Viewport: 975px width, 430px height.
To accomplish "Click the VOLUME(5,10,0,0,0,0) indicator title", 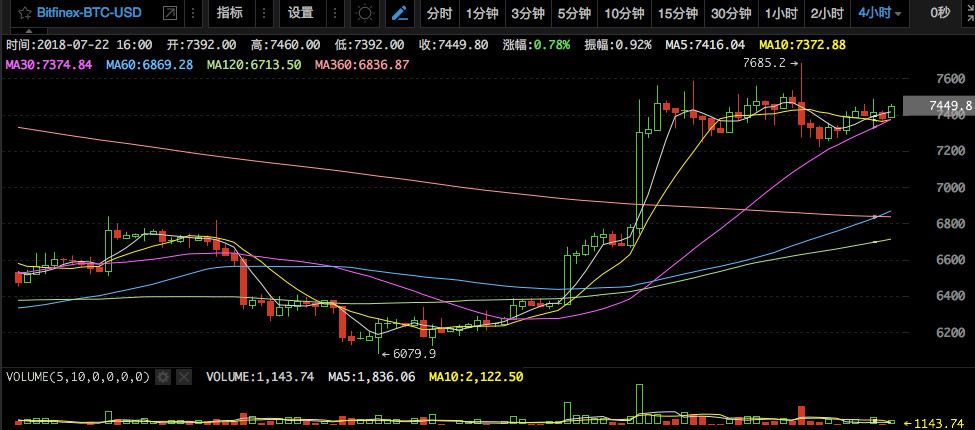I will [x=78, y=376].
